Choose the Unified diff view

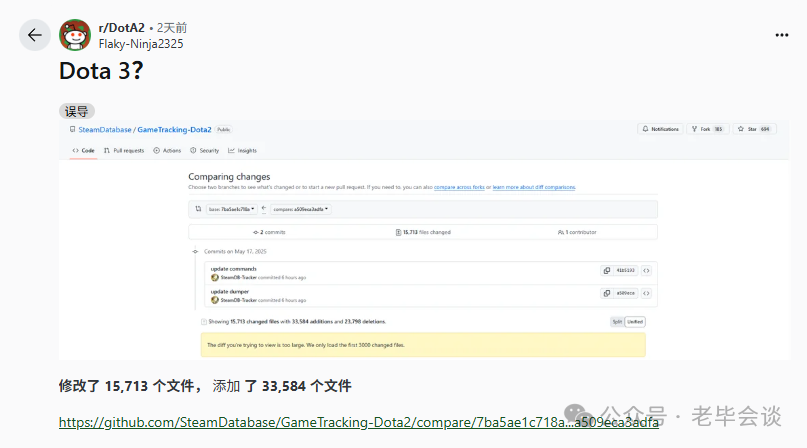coord(635,322)
